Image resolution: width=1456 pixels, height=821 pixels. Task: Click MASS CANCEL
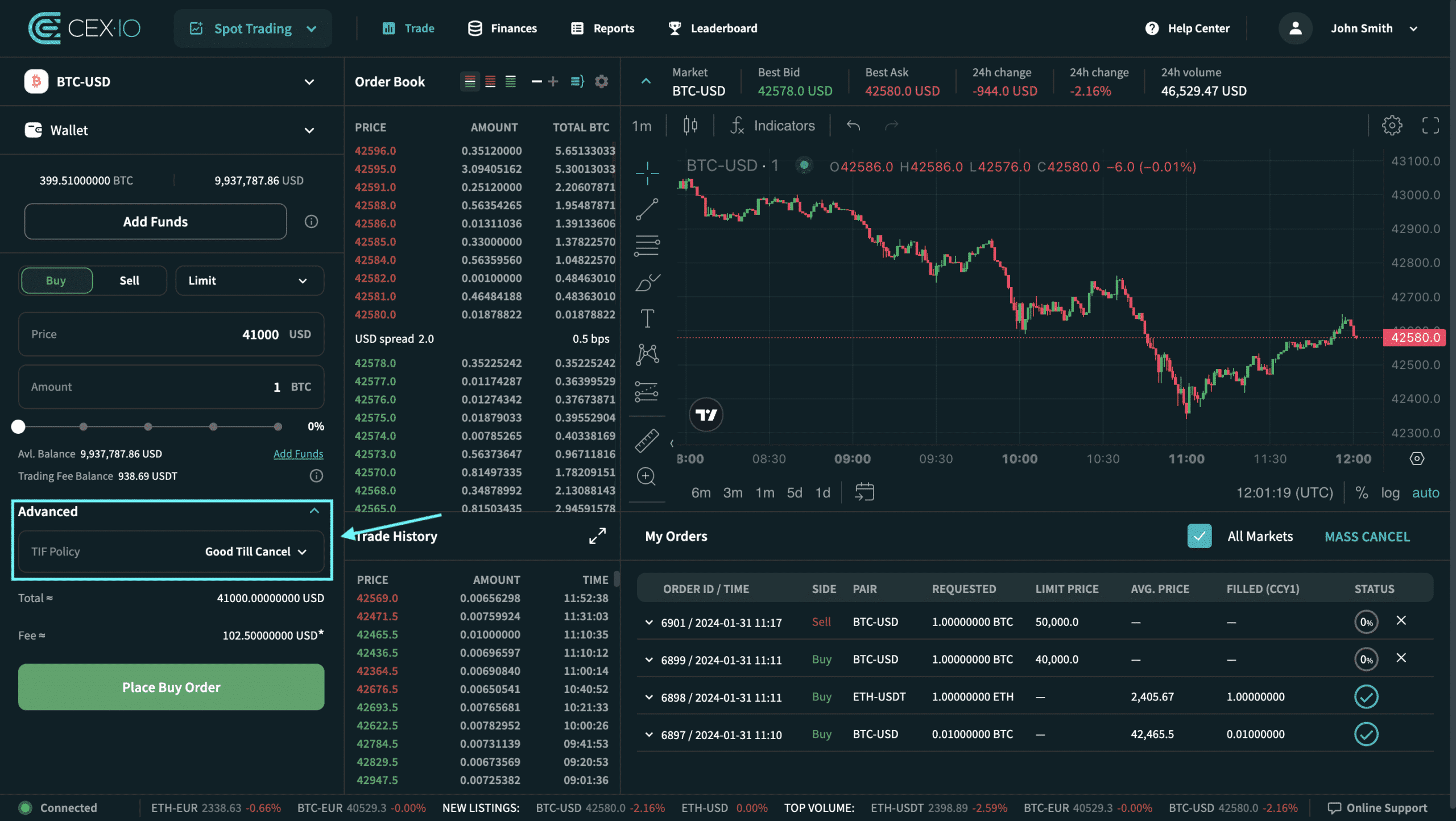1367,536
